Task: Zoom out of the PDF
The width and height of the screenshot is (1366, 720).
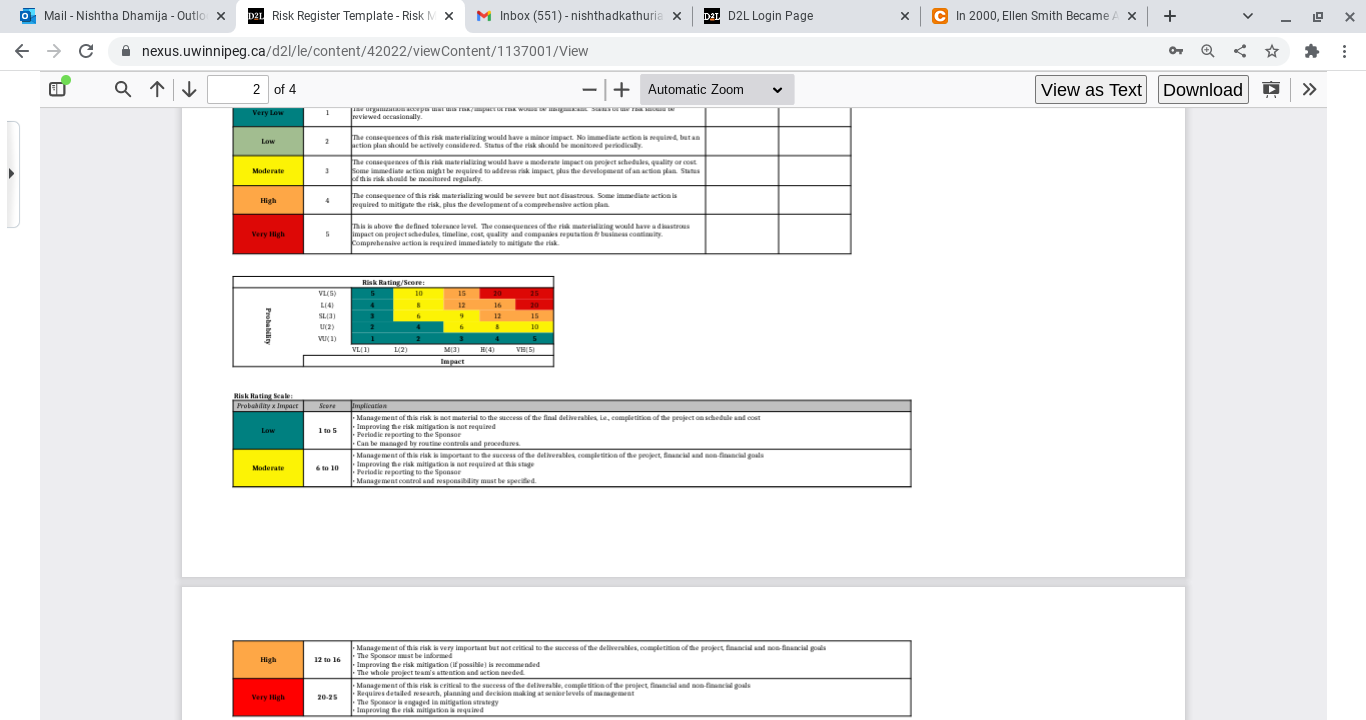Action: (x=589, y=89)
